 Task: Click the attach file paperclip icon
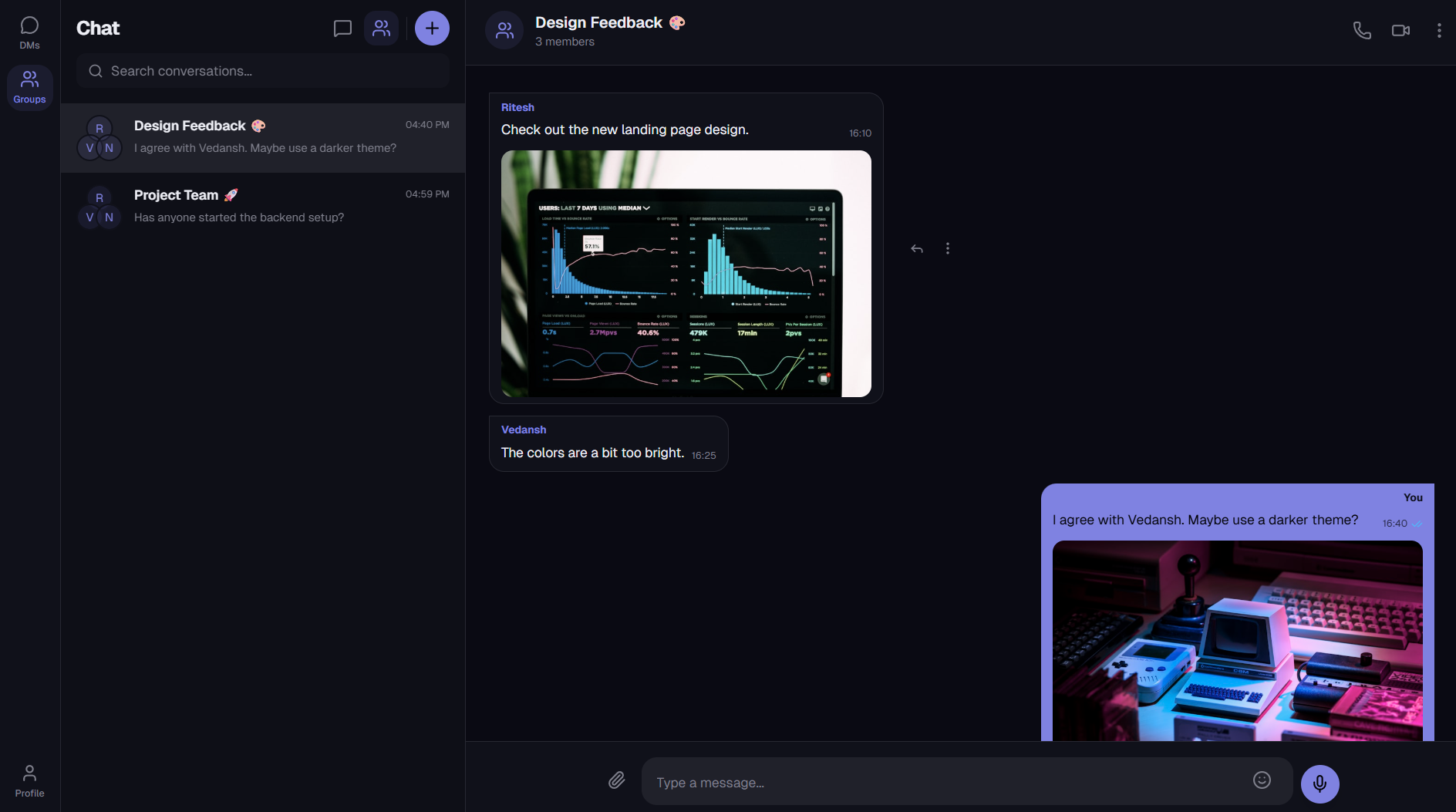(x=616, y=780)
